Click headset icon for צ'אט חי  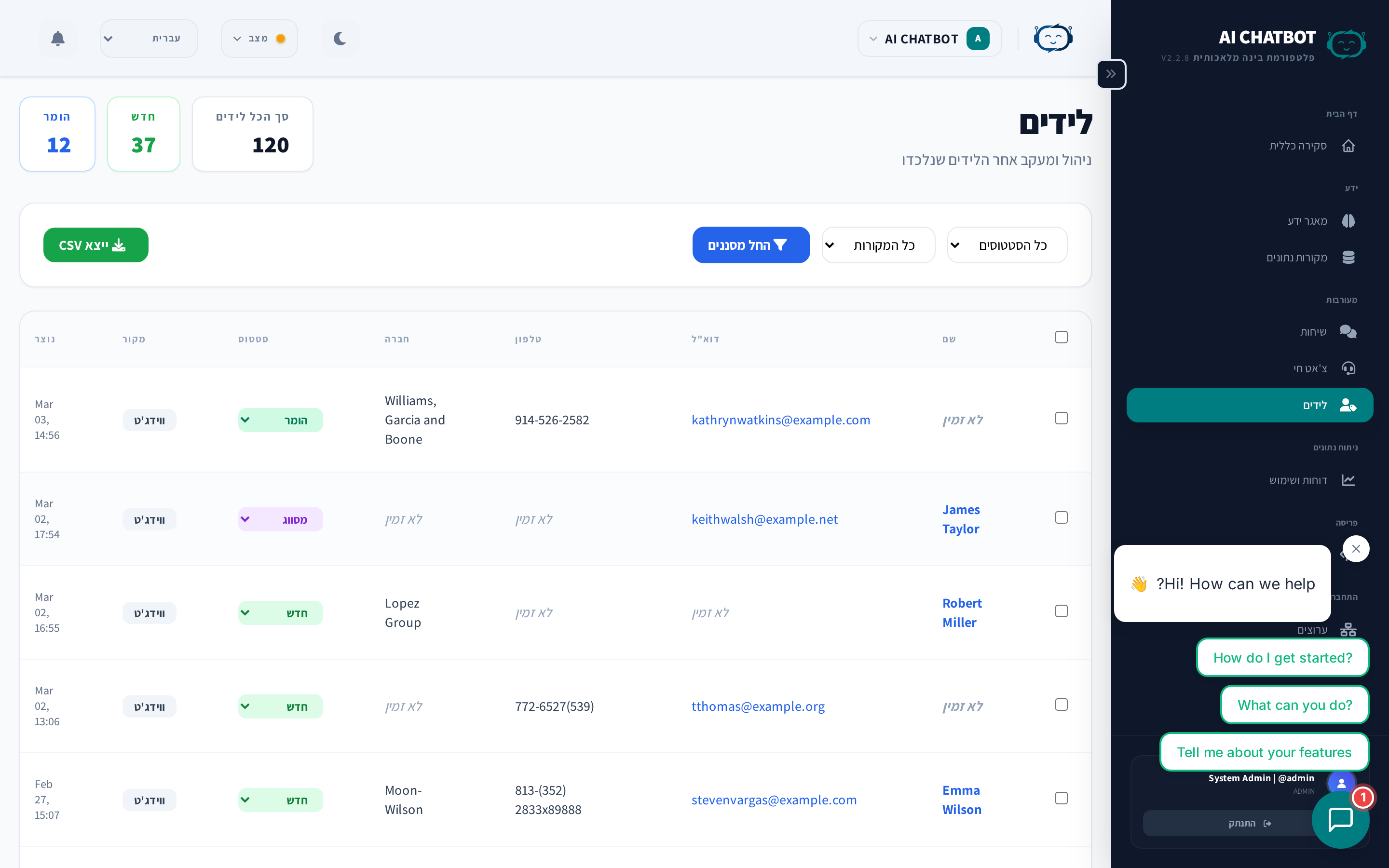pyautogui.click(x=1348, y=368)
